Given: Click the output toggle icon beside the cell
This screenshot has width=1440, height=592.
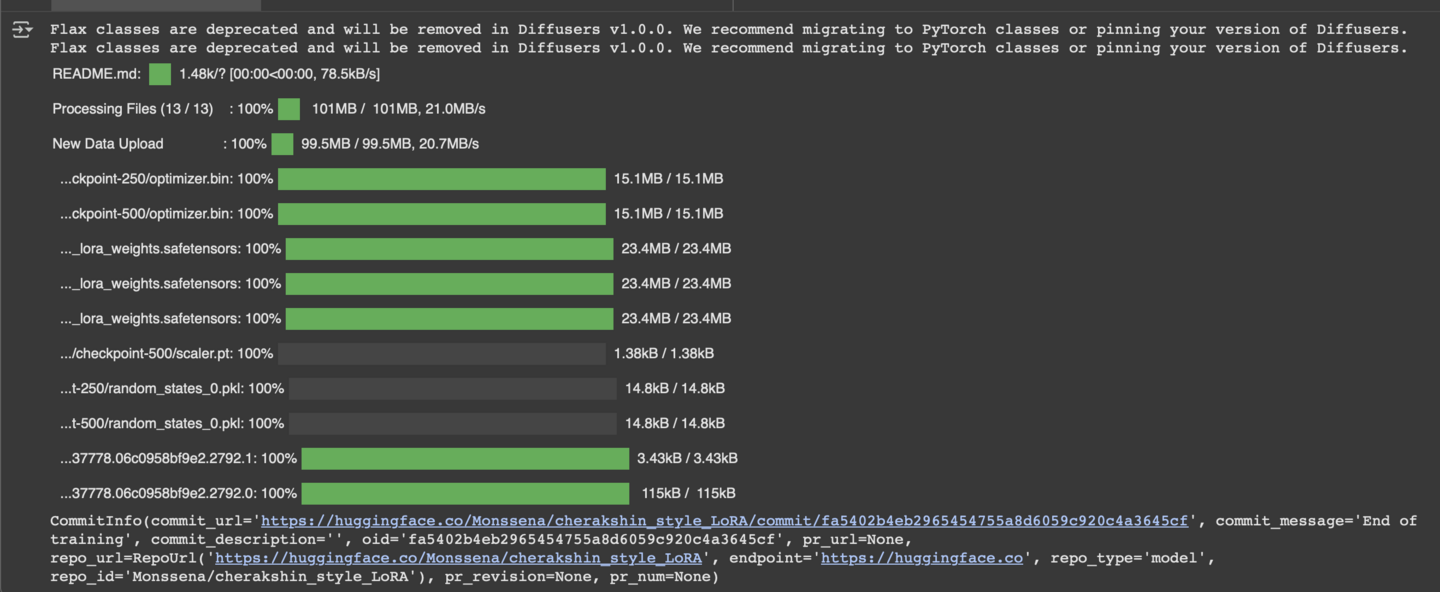Looking at the screenshot, I should coord(22,30).
